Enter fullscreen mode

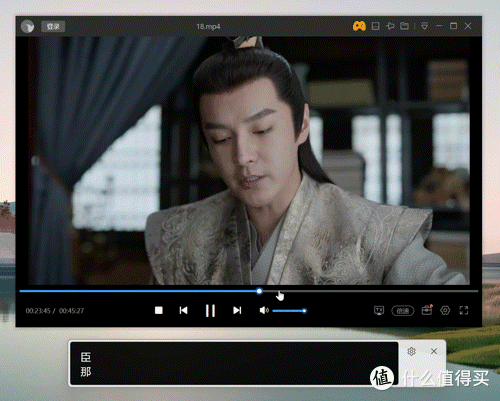point(464,310)
